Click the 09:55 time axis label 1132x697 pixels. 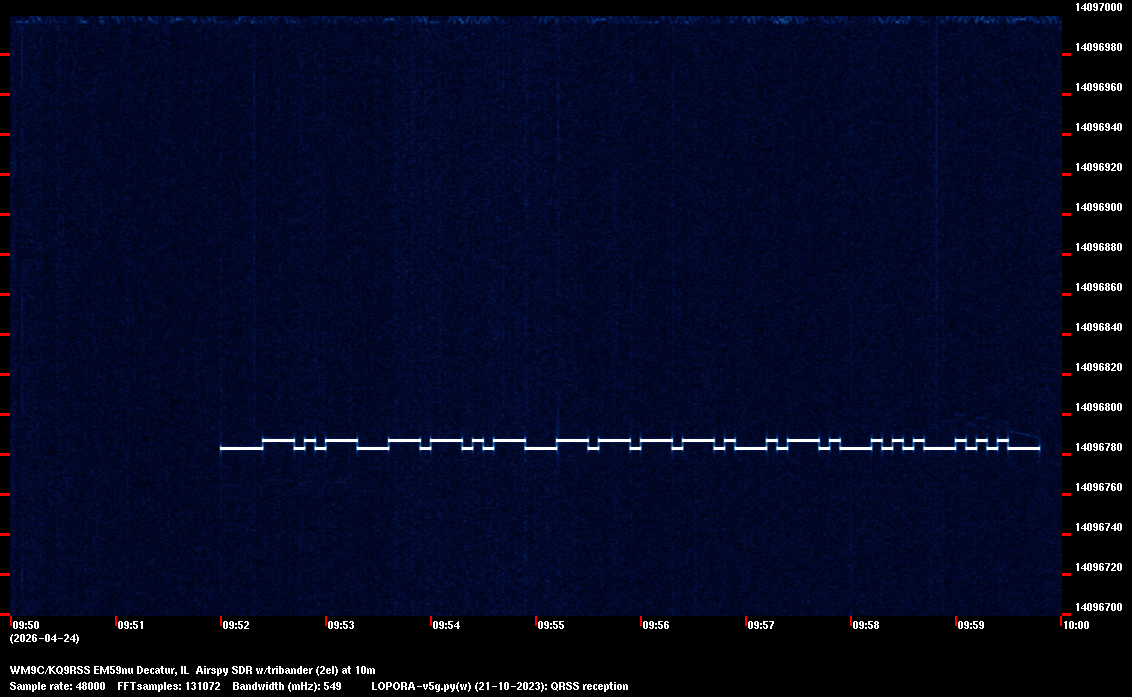pyautogui.click(x=551, y=625)
